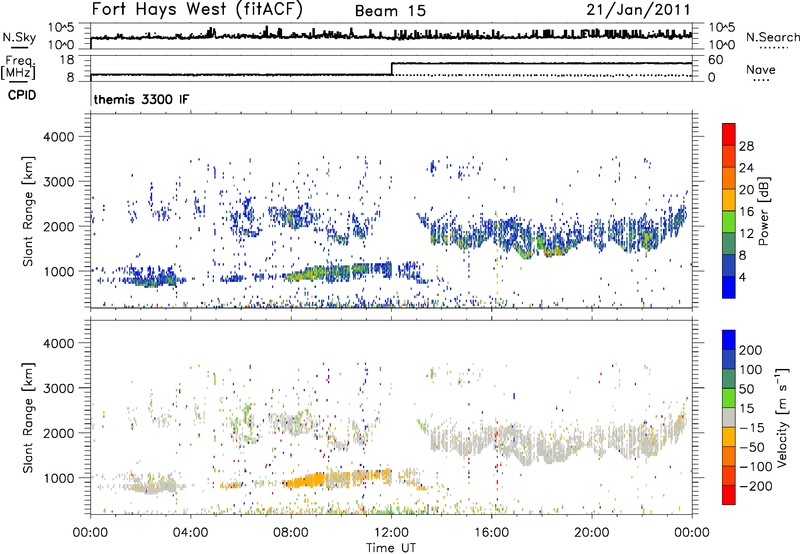This screenshot has height=554, width=800.
Task: Click the 'Beam 15' label
Action: (x=390, y=11)
